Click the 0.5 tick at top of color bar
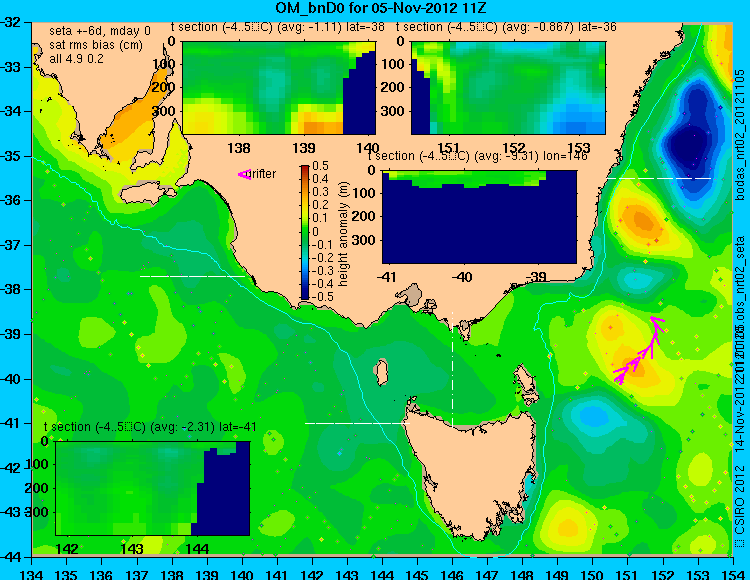 [320, 166]
